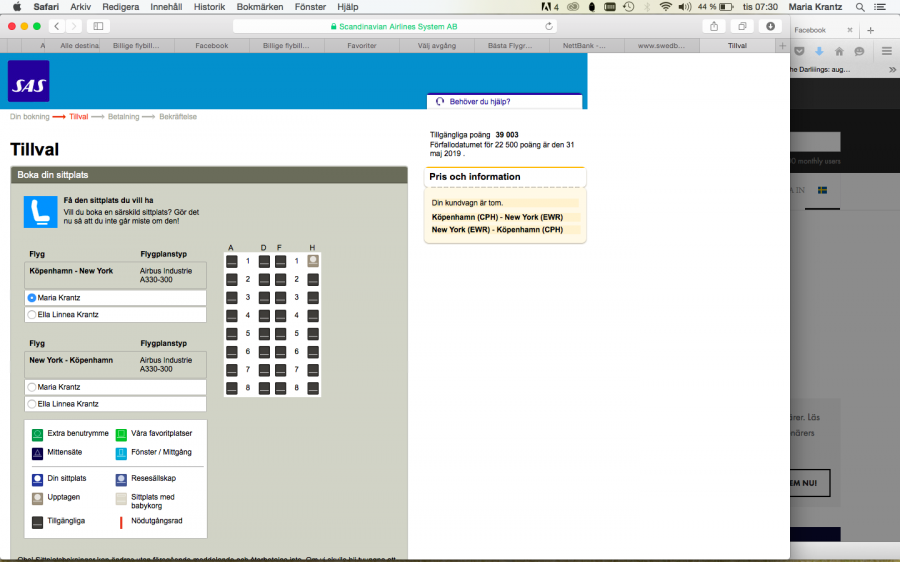Open the Safari share button
900x562 pixels.
(714, 26)
